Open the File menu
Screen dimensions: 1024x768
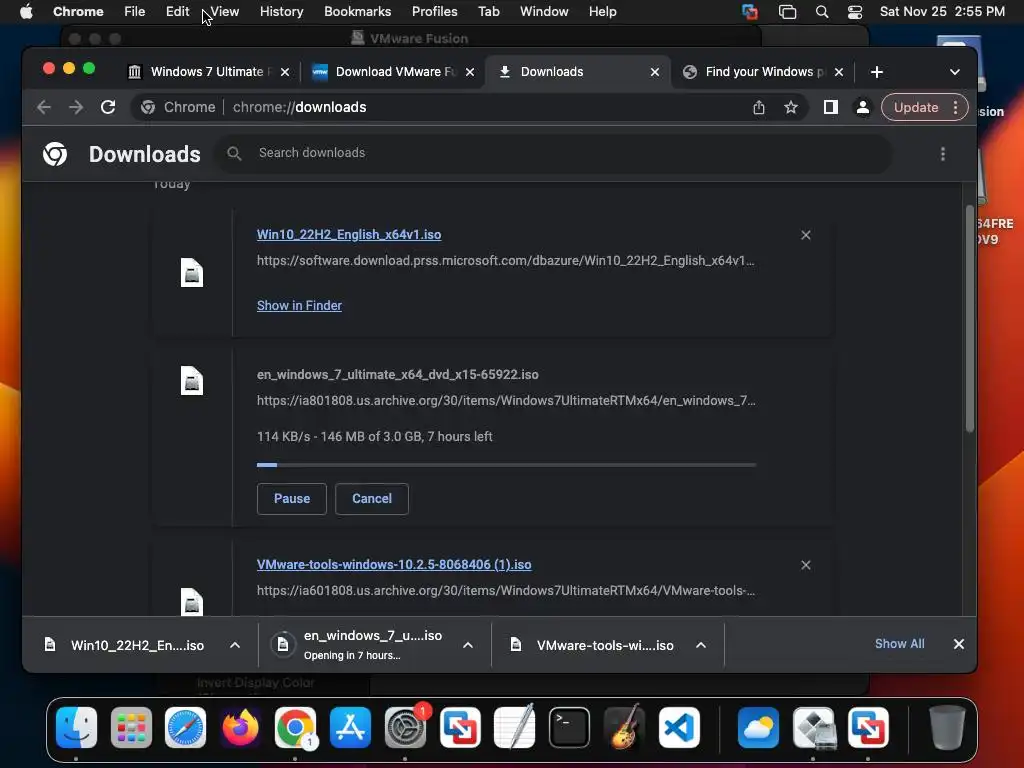[x=135, y=12]
